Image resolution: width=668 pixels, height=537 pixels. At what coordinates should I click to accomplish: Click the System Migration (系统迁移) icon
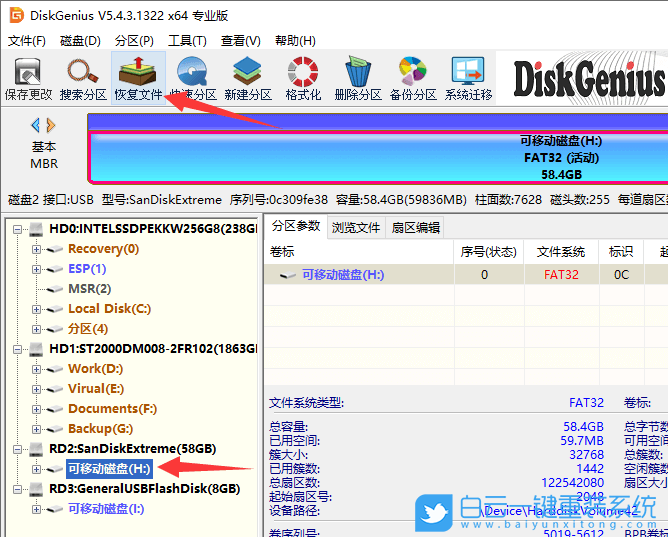pyautogui.click(x=468, y=79)
